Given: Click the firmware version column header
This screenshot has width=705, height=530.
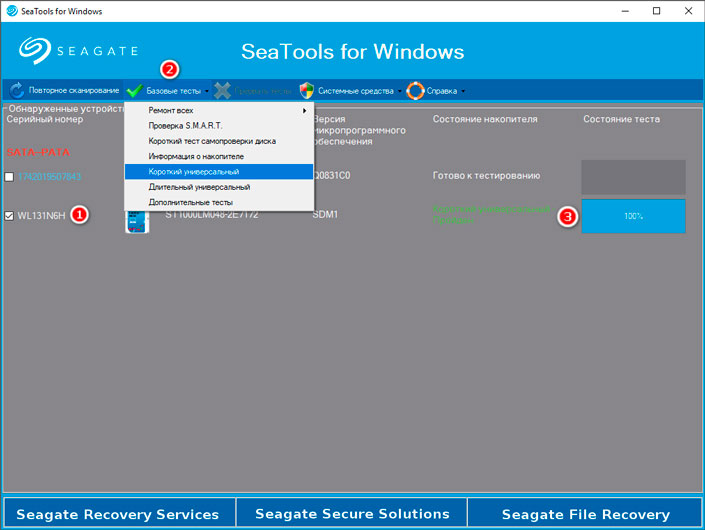Looking at the screenshot, I should (x=360, y=130).
